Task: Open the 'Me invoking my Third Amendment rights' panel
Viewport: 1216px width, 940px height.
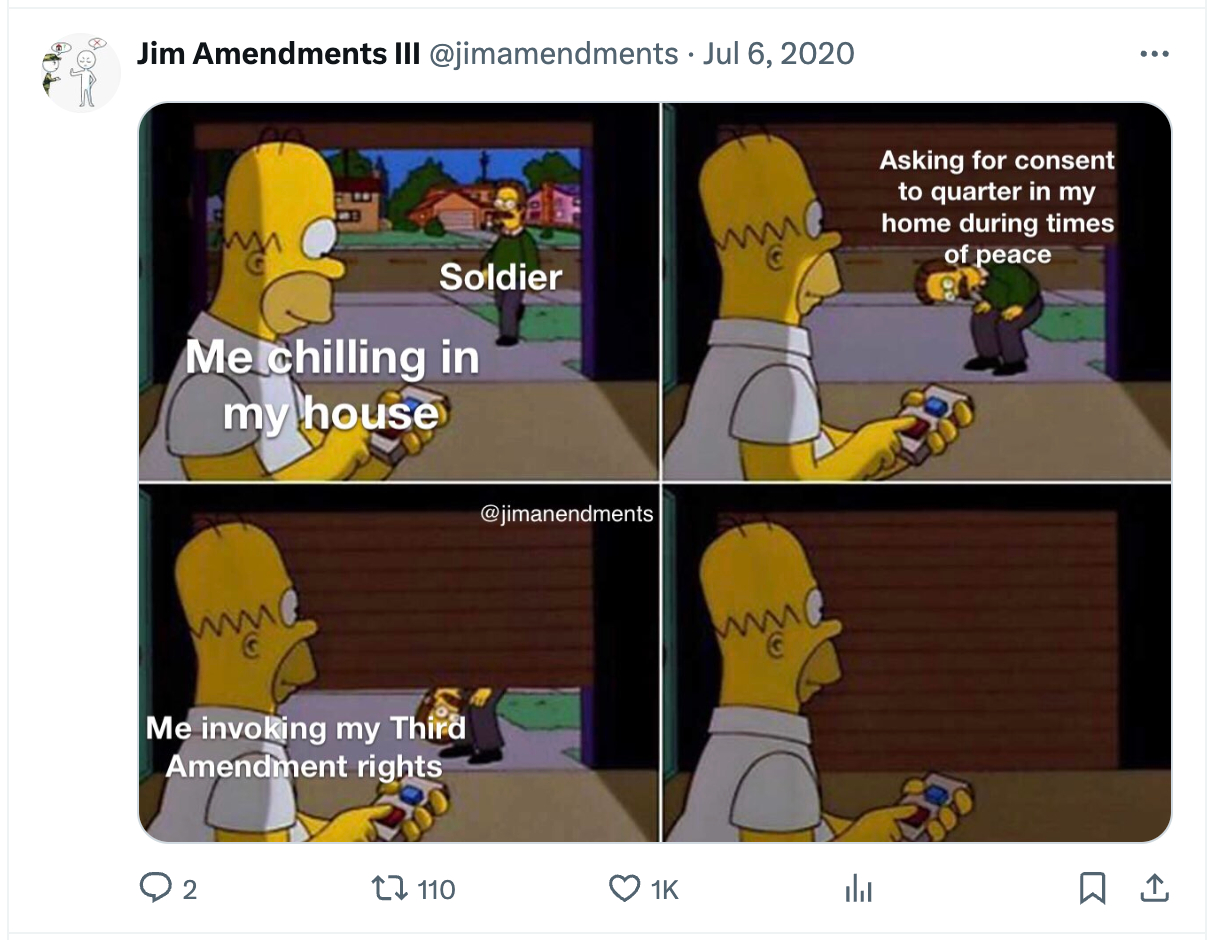Action: click(x=398, y=663)
